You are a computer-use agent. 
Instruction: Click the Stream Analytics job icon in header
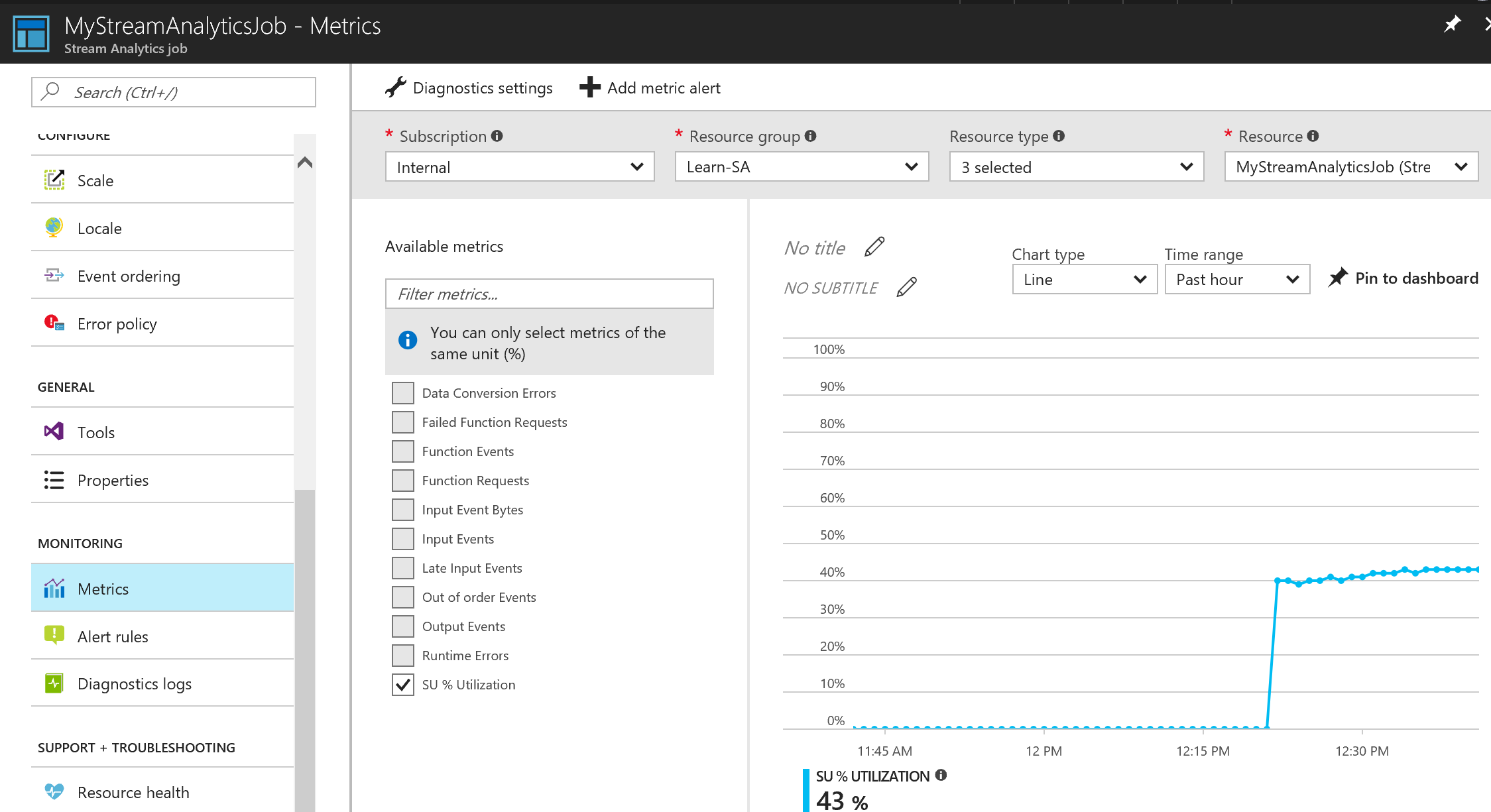point(31,34)
